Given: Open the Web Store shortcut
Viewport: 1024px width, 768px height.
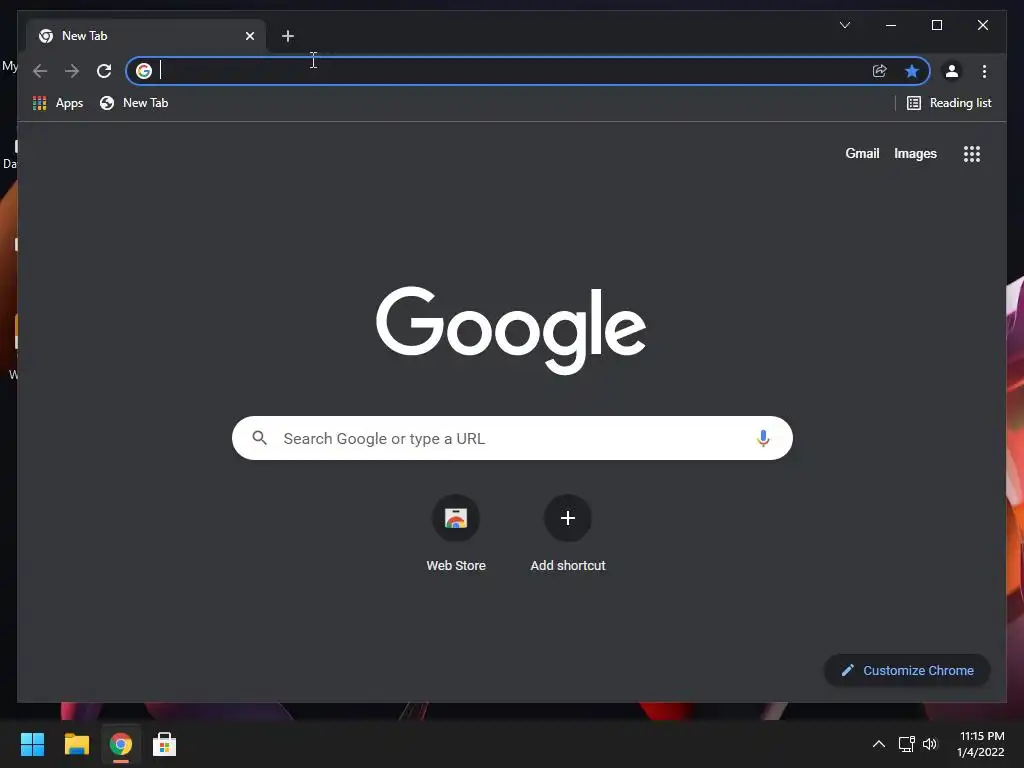Looking at the screenshot, I should 456,534.
